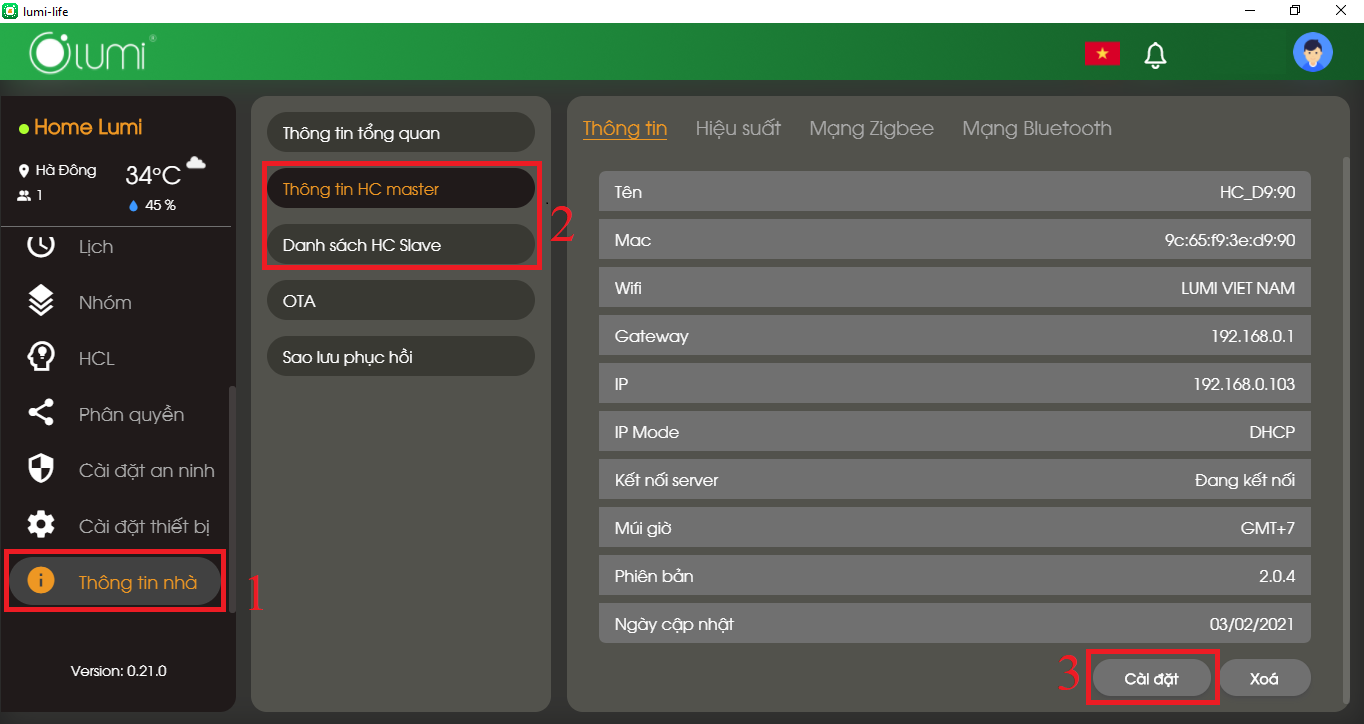This screenshot has height=724, width=1364.
Task: Open the HCL menu item
Action: click(x=96, y=358)
